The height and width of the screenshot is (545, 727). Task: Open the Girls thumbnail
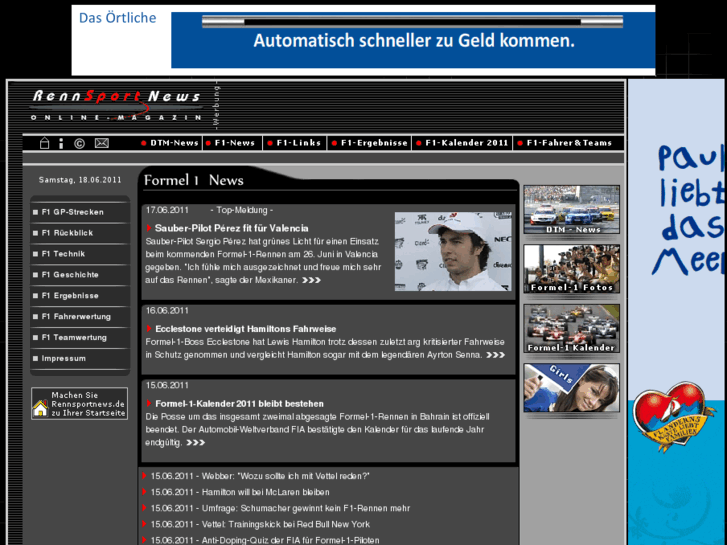(571, 388)
